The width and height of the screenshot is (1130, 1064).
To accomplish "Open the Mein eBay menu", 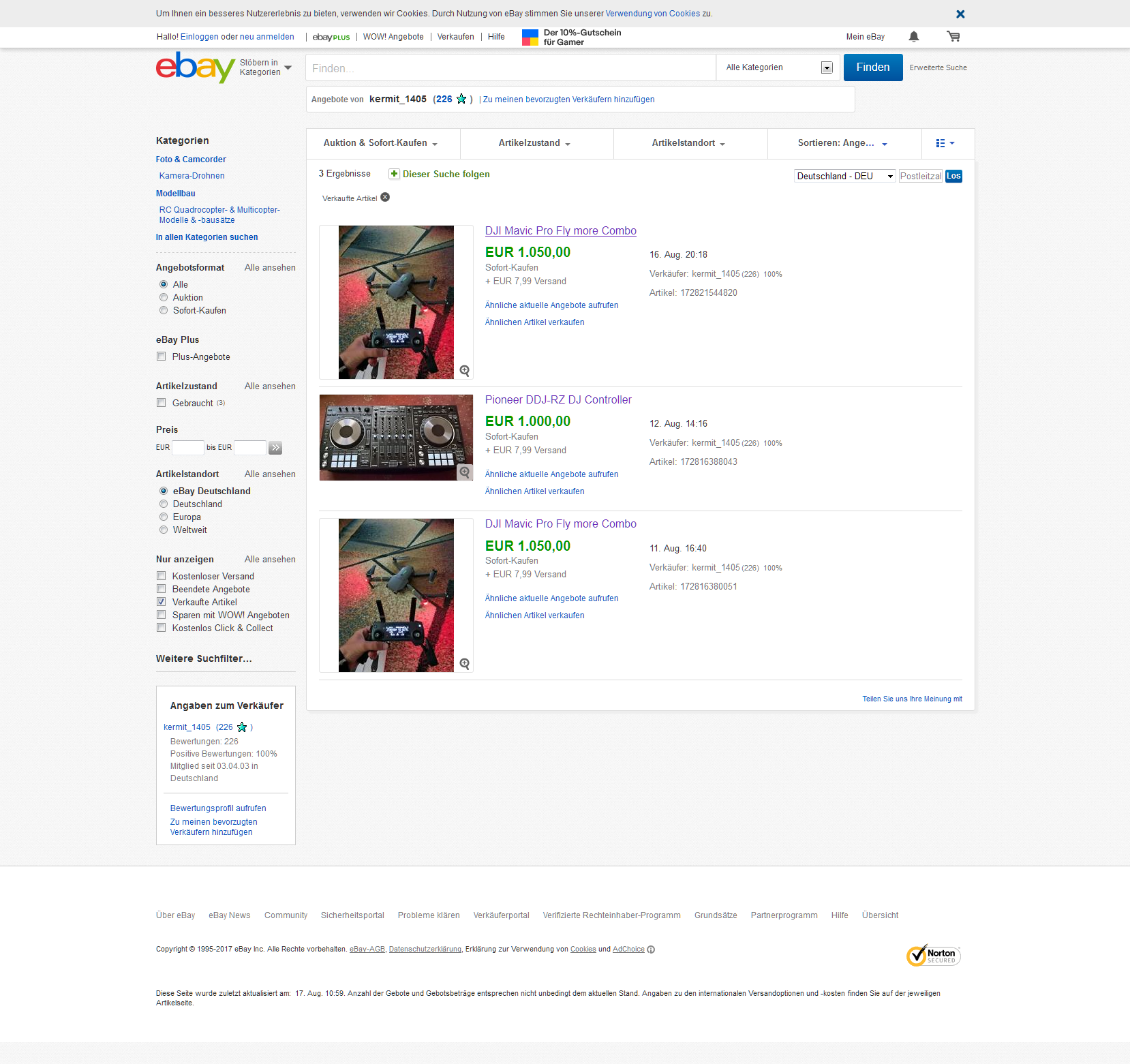I will [866, 37].
